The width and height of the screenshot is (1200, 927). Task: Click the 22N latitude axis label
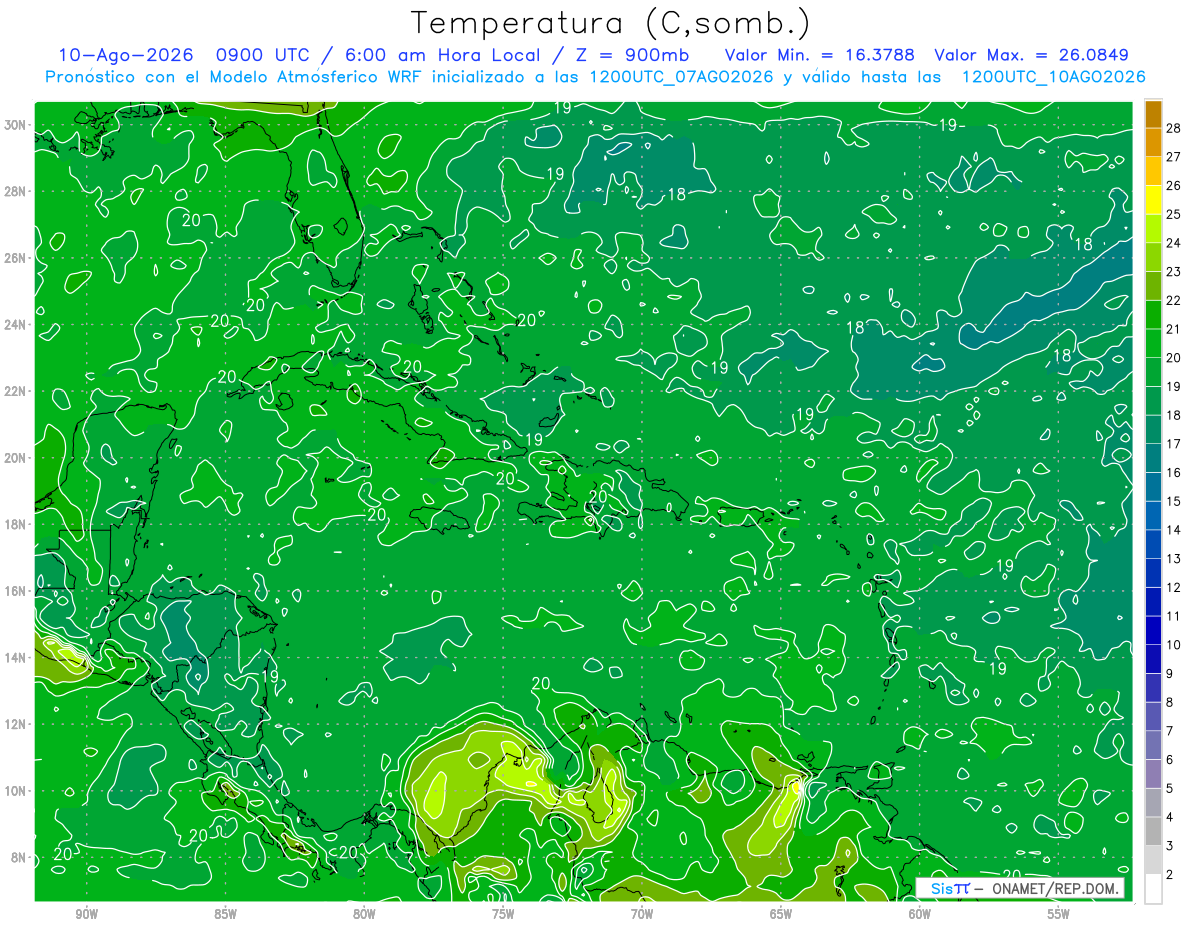click(16, 391)
